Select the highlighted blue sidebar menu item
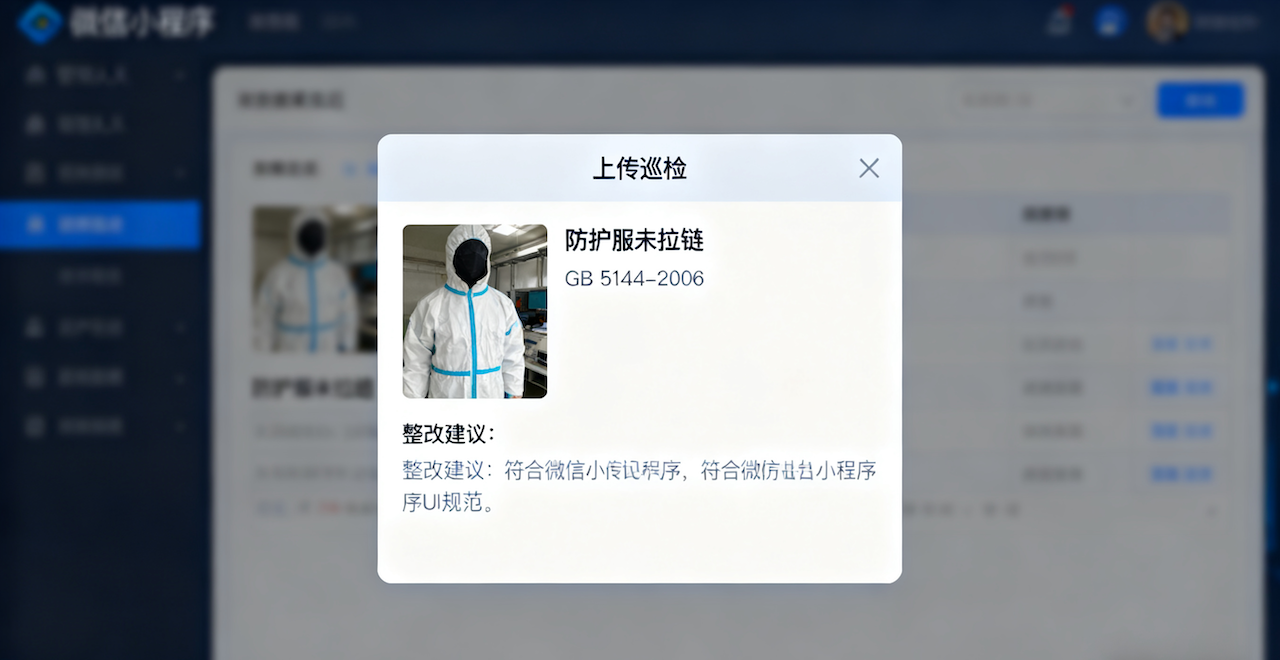Viewport: 1280px width, 660px height. click(100, 224)
